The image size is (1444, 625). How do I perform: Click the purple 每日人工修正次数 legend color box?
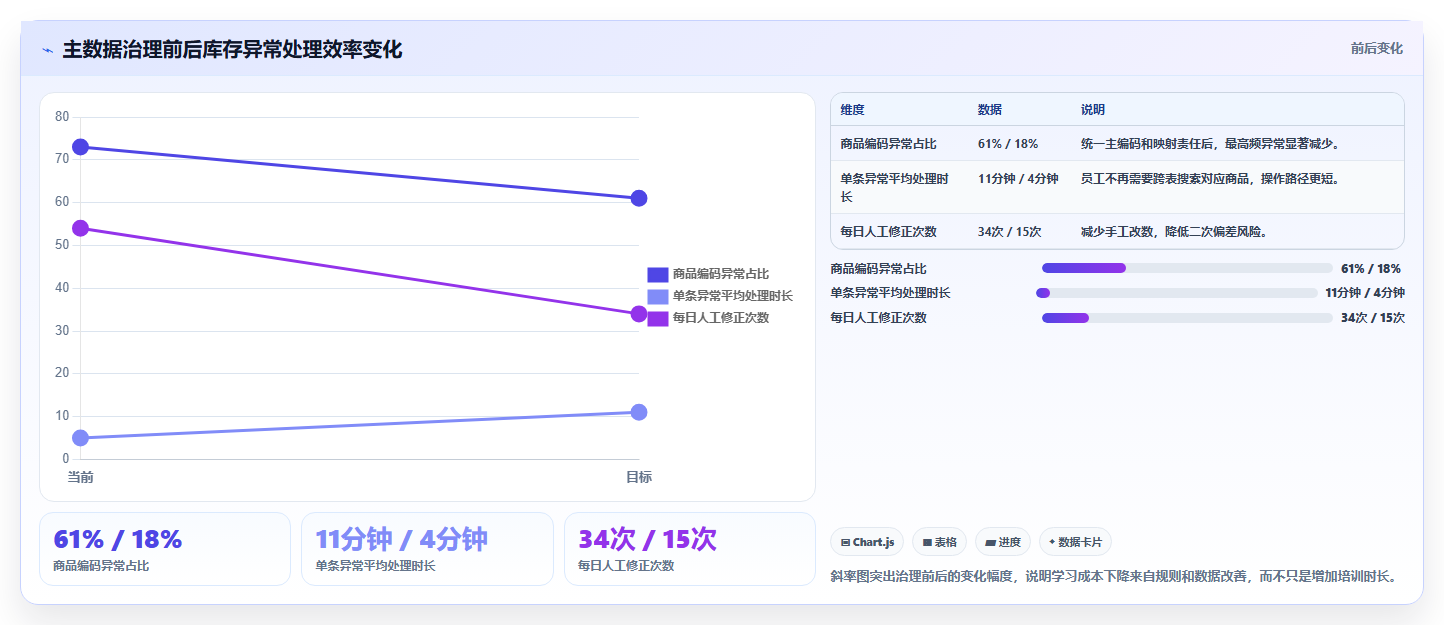point(658,318)
